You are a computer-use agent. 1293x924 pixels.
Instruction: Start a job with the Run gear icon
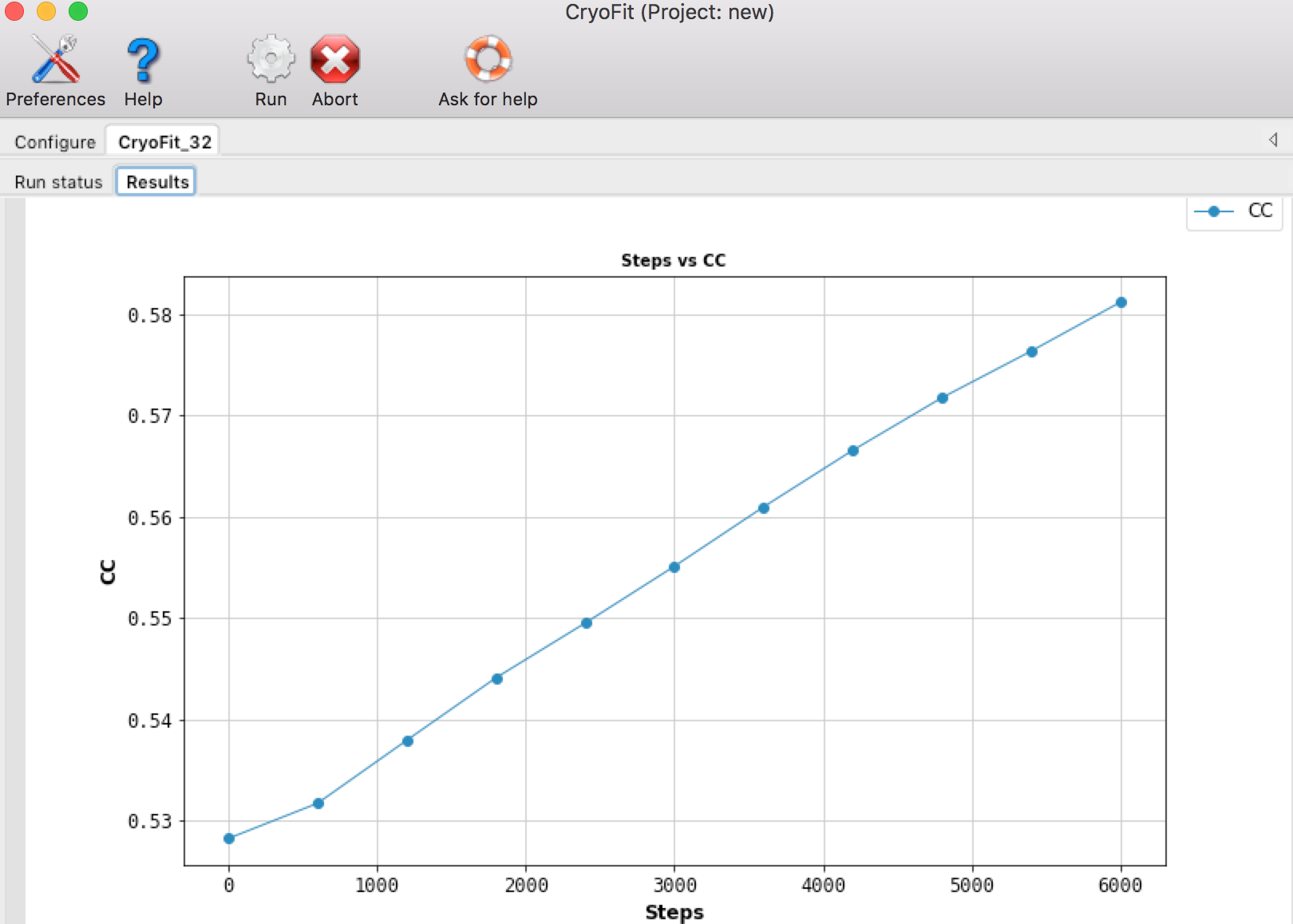coord(270,57)
